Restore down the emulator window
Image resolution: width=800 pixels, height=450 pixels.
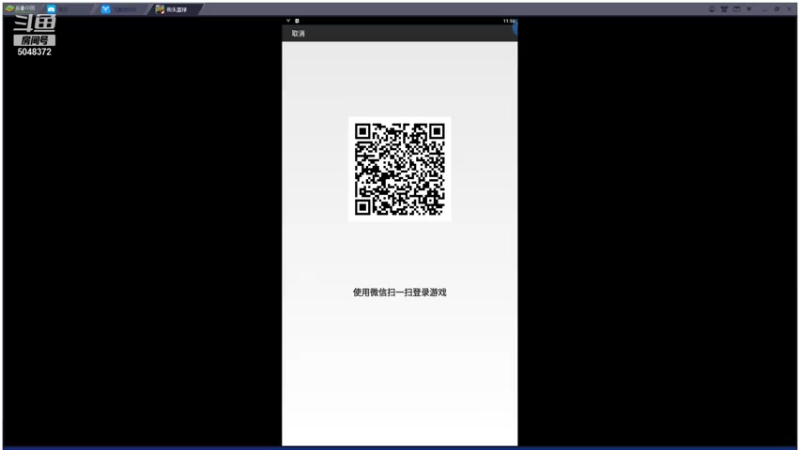pos(777,9)
